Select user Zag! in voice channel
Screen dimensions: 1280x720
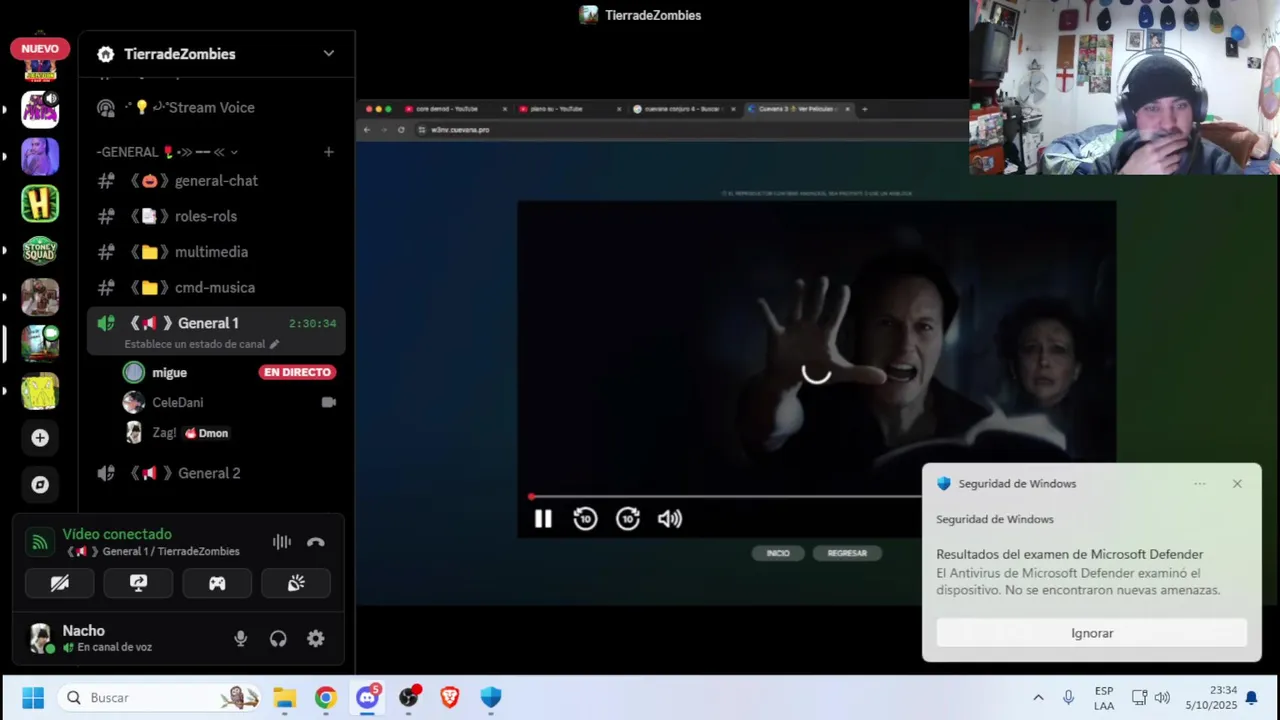coord(164,433)
